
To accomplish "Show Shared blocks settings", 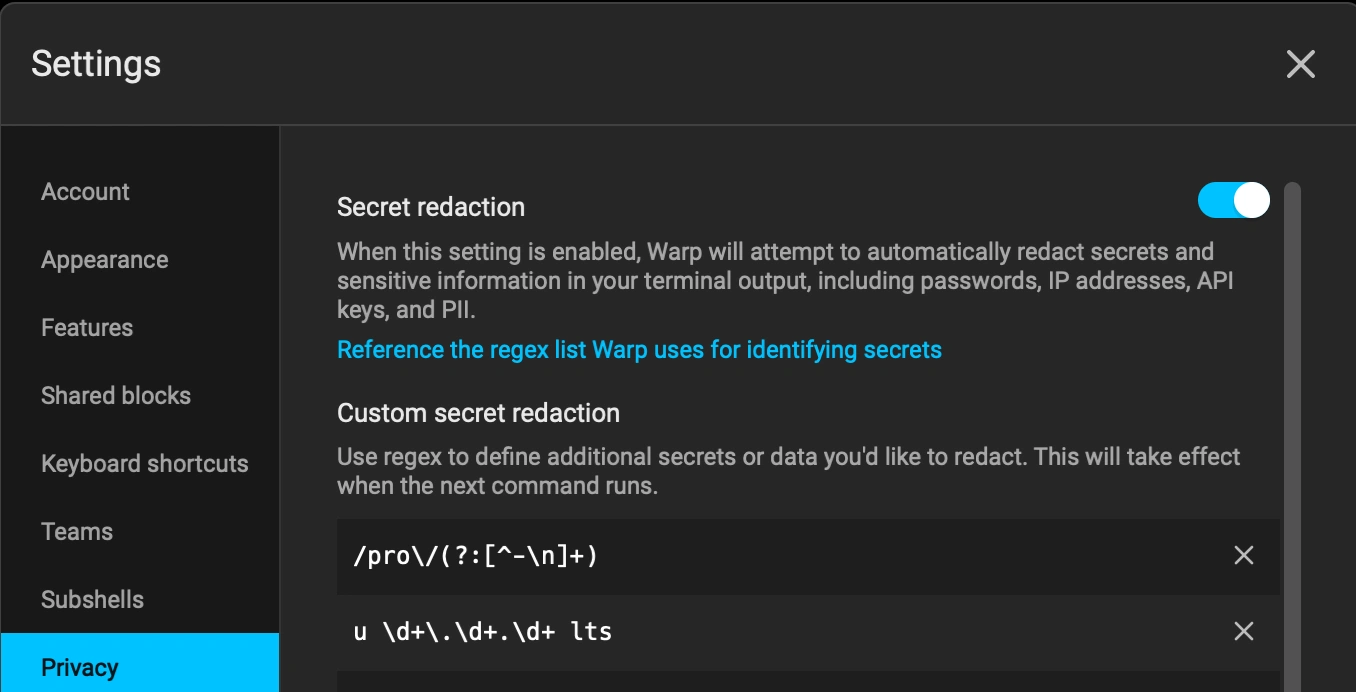I will click(x=116, y=396).
